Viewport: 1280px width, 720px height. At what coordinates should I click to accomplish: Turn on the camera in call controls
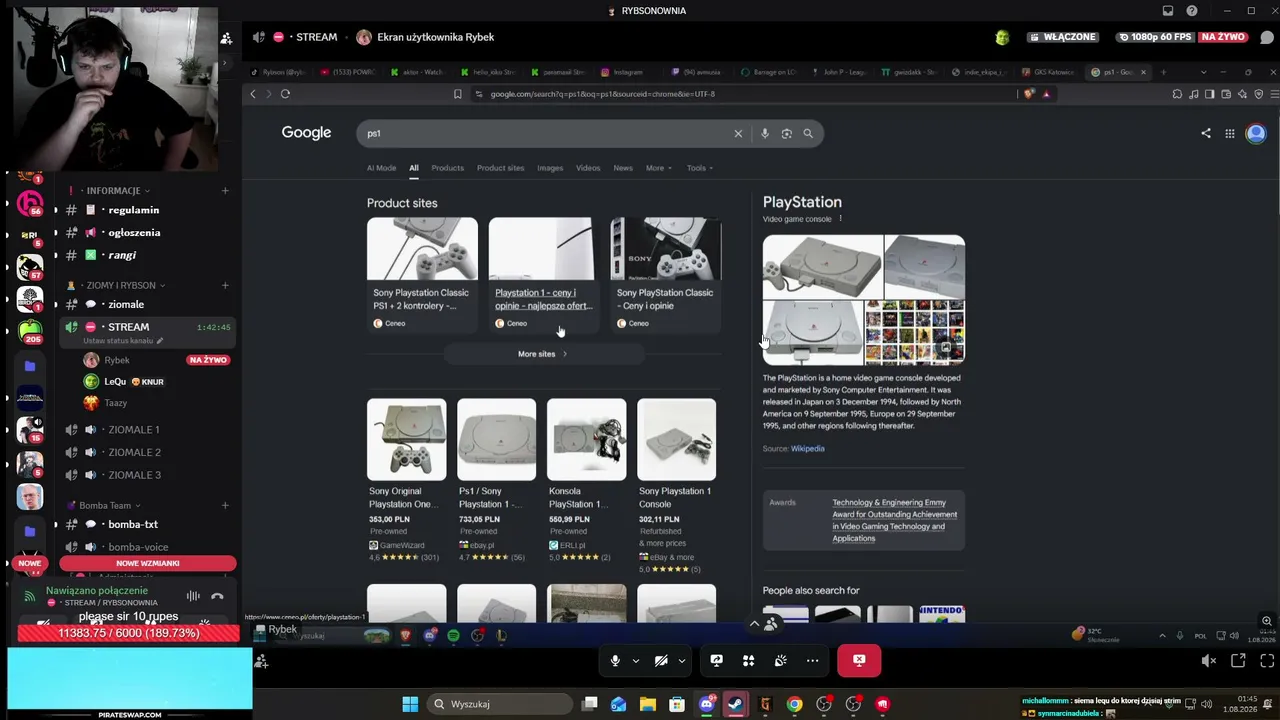[661, 660]
